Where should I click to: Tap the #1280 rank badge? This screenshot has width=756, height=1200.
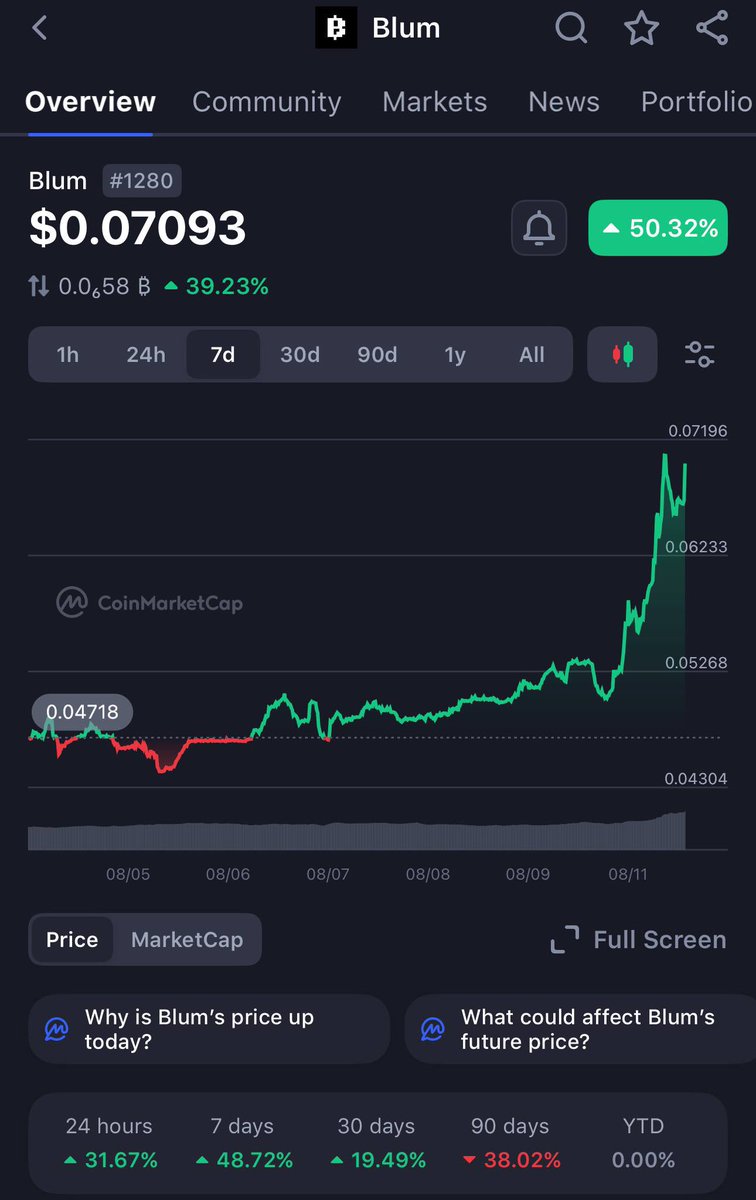(x=142, y=181)
